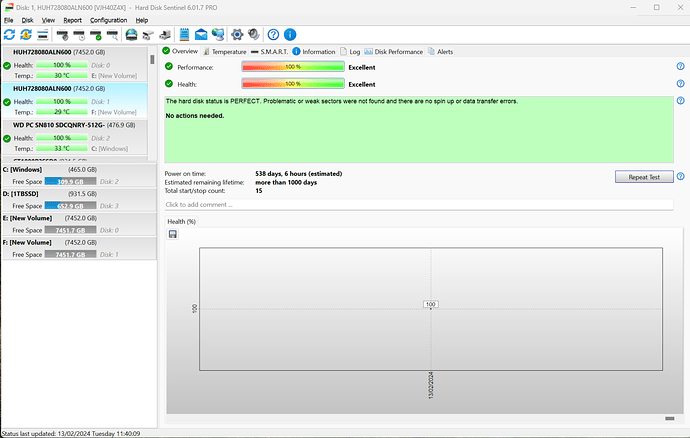The height and width of the screenshot is (438, 690).
Task: Switch to the Information tab
Action: click(x=314, y=52)
